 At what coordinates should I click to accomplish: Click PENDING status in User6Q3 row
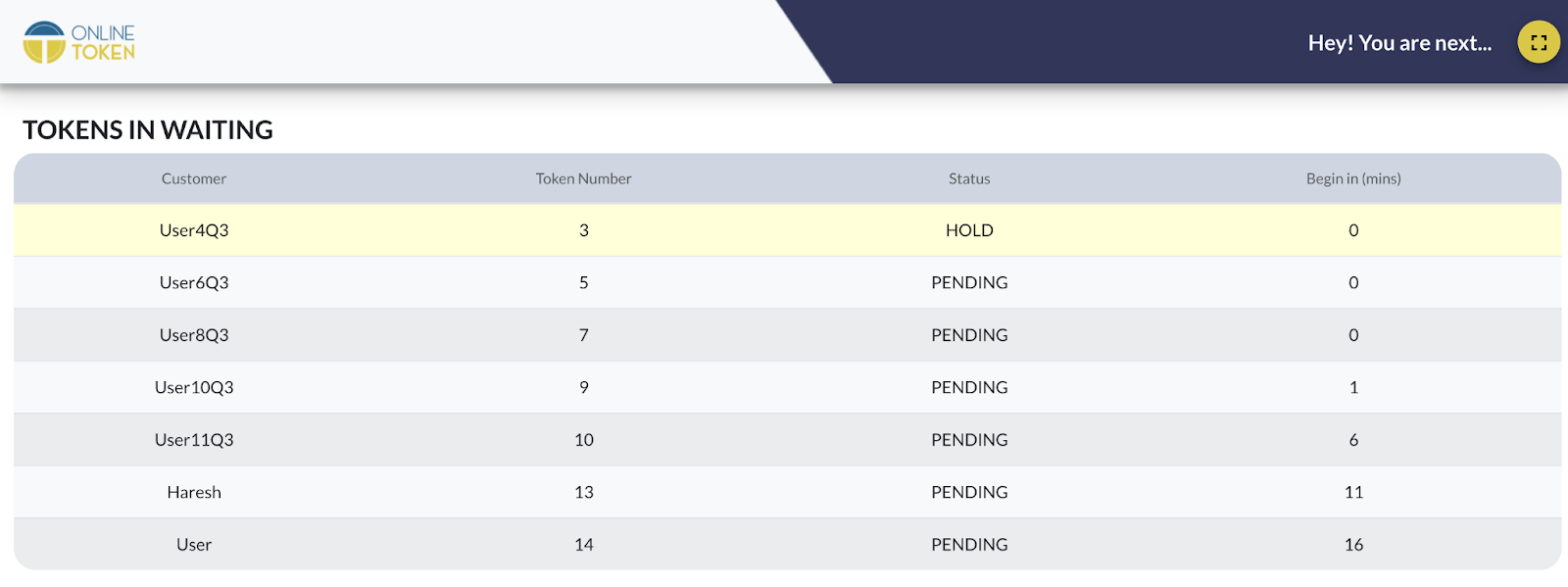point(969,282)
